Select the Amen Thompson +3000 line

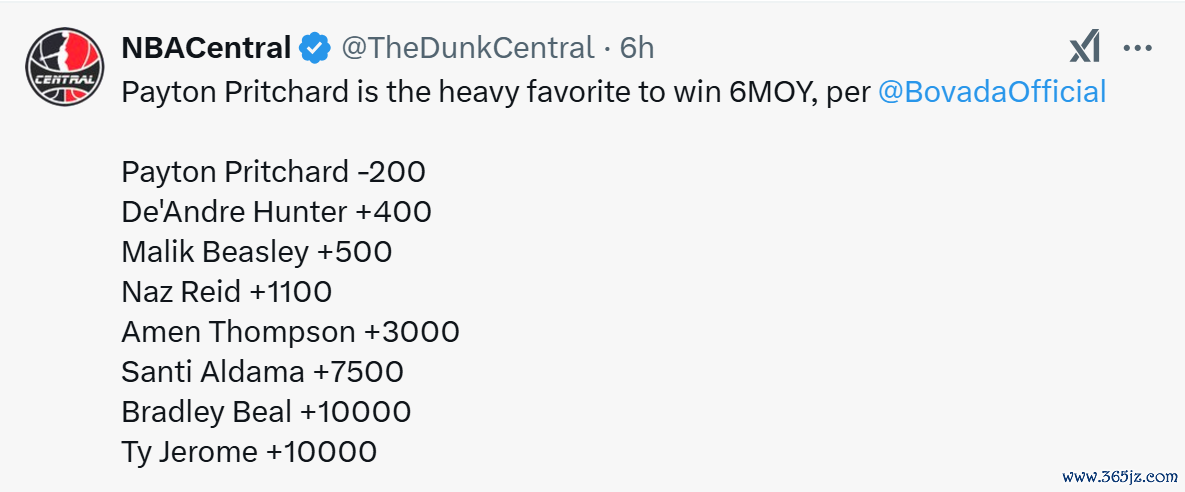click(x=290, y=332)
